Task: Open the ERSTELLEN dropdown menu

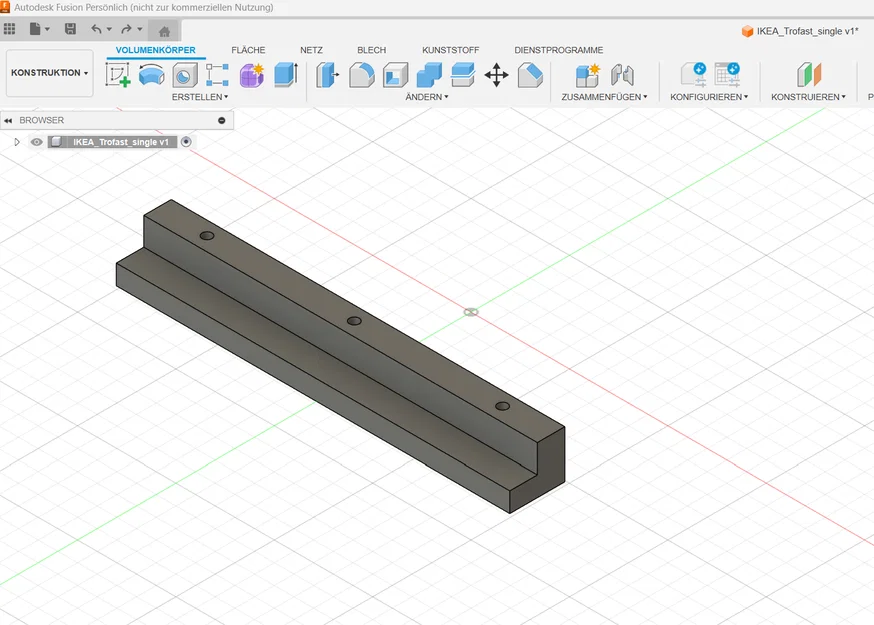Action: 200,97
